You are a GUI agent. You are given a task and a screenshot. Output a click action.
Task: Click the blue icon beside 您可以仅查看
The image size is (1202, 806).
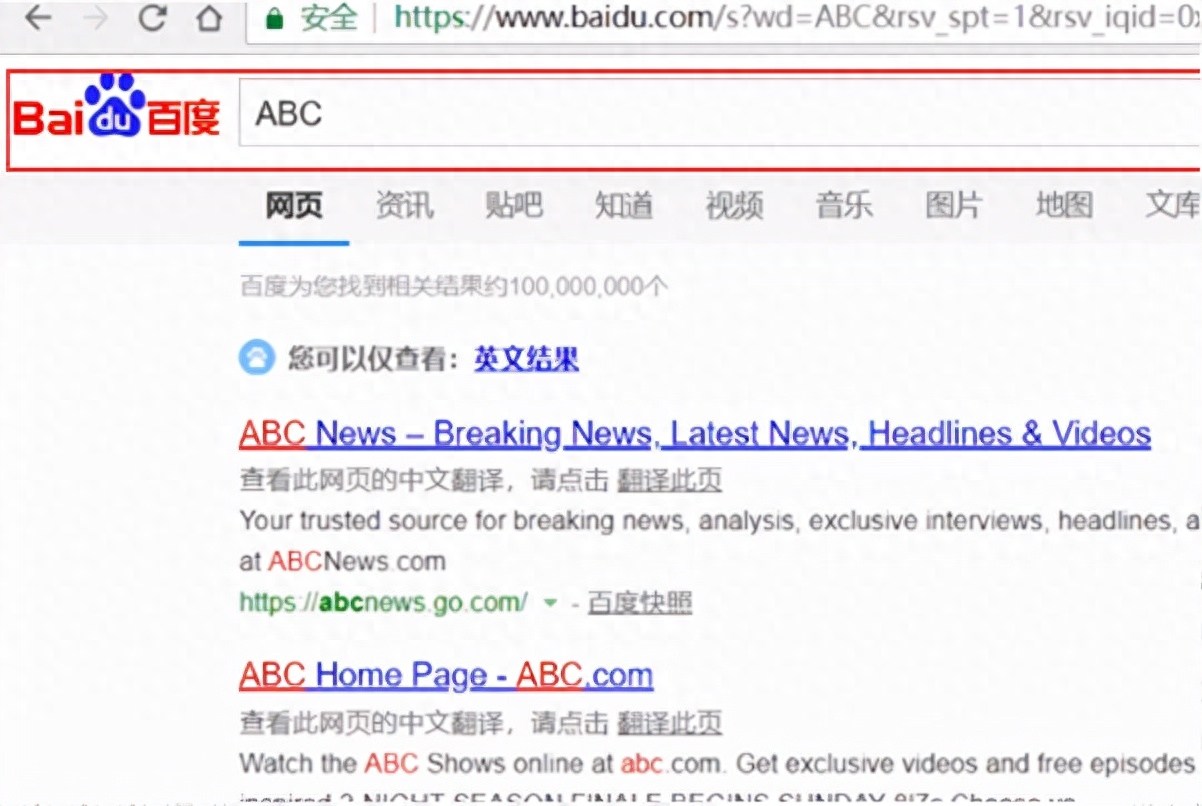coord(256,357)
